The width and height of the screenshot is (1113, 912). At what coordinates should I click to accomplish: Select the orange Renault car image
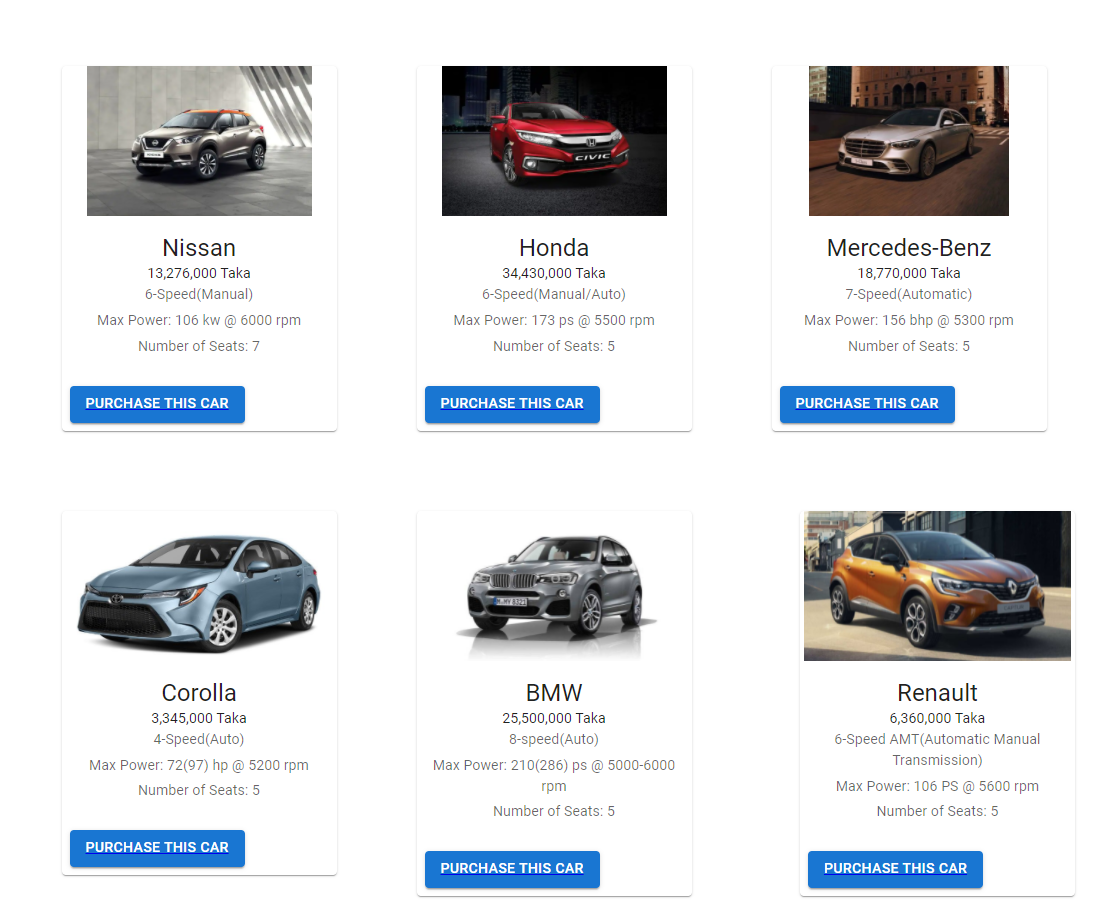(937, 586)
